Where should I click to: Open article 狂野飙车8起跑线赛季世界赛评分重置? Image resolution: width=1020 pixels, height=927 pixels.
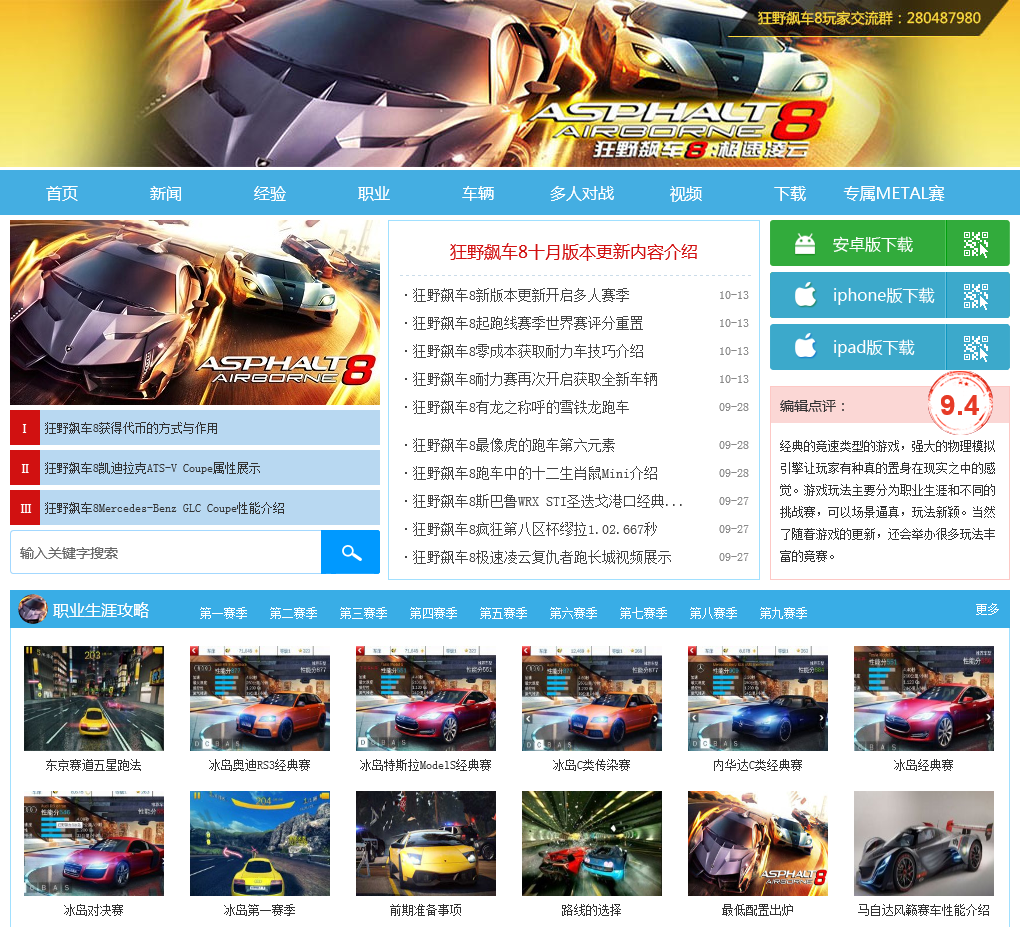[x=528, y=323]
